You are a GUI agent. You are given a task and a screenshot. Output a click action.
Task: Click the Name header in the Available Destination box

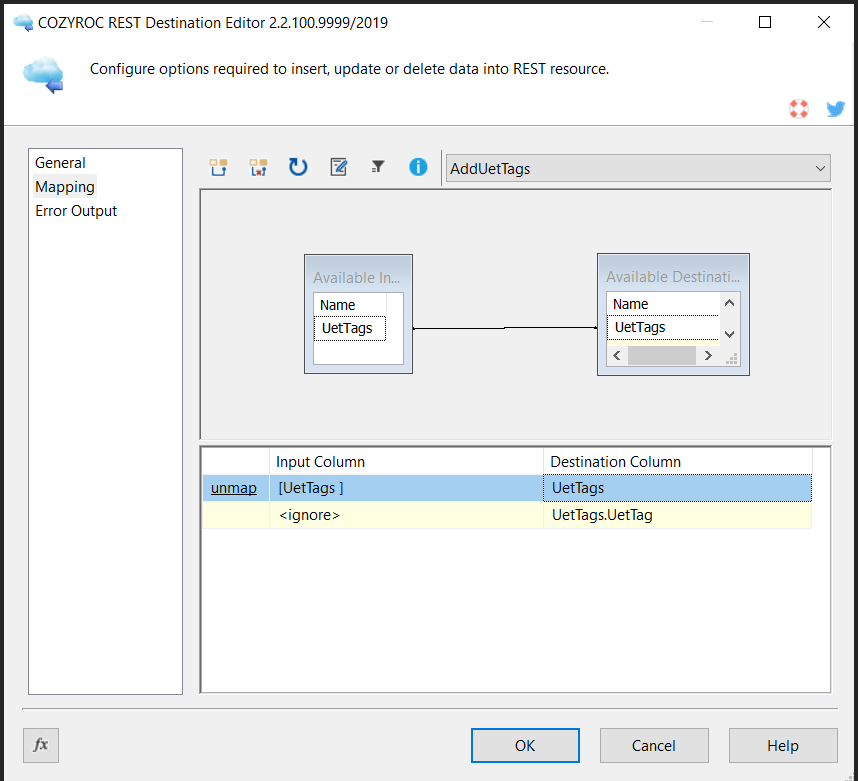(x=663, y=304)
